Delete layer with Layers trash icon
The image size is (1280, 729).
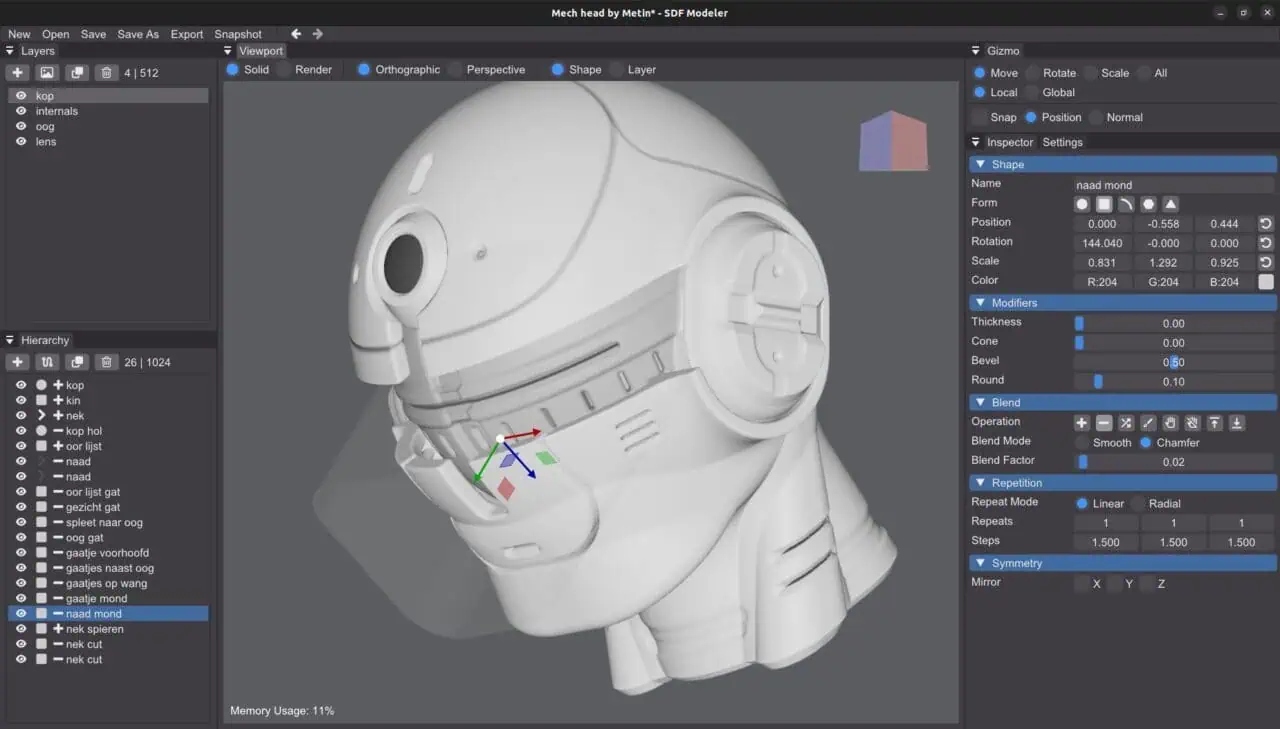[x=106, y=73]
